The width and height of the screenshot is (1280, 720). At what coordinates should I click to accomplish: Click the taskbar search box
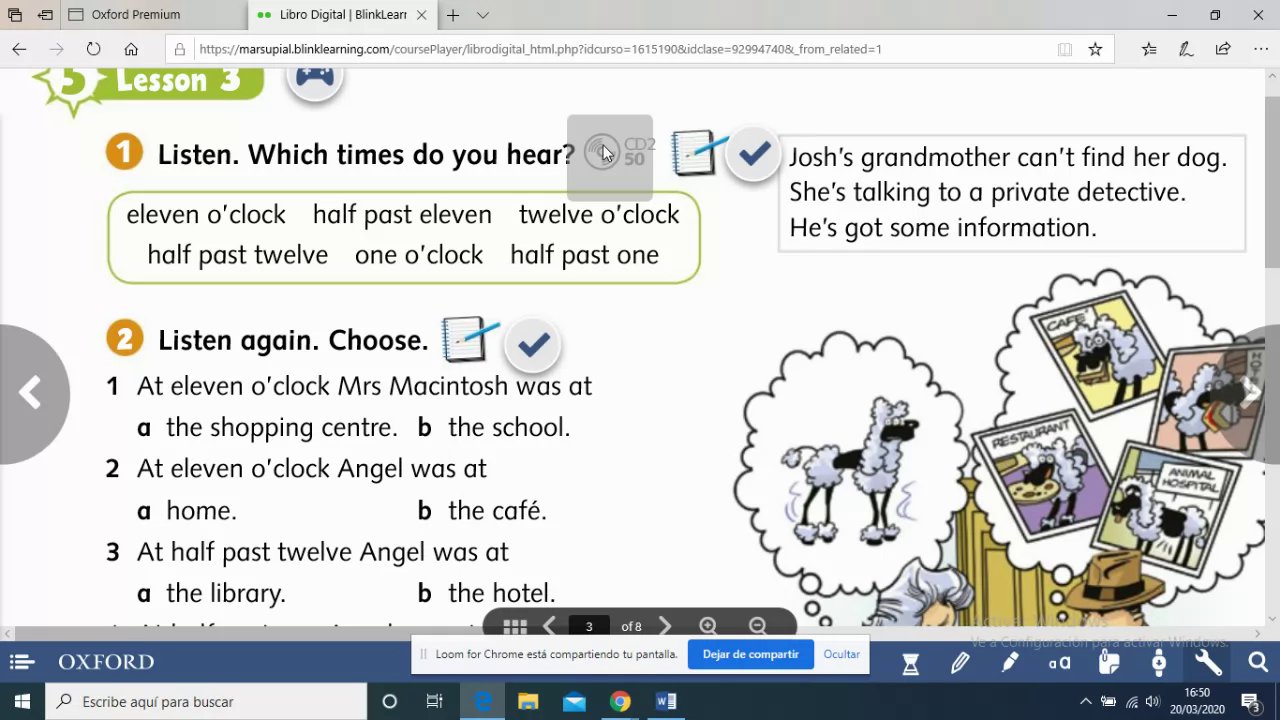(205, 702)
